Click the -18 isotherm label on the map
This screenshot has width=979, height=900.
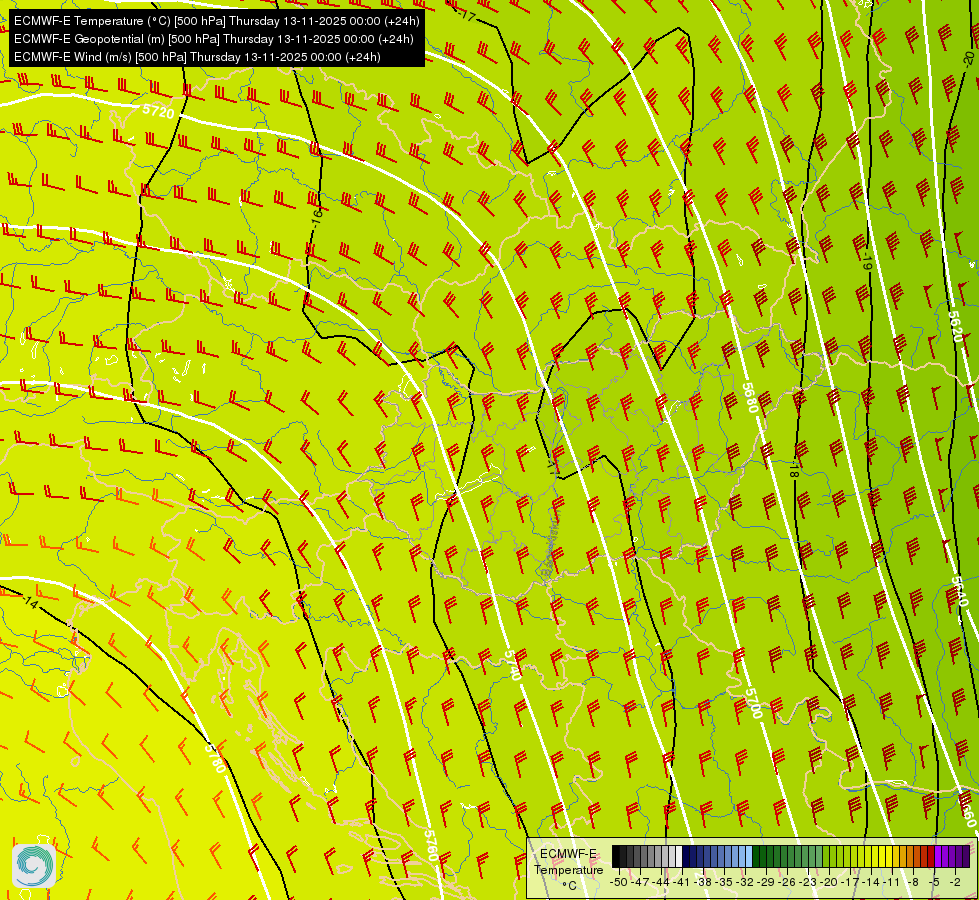[794, 469]
